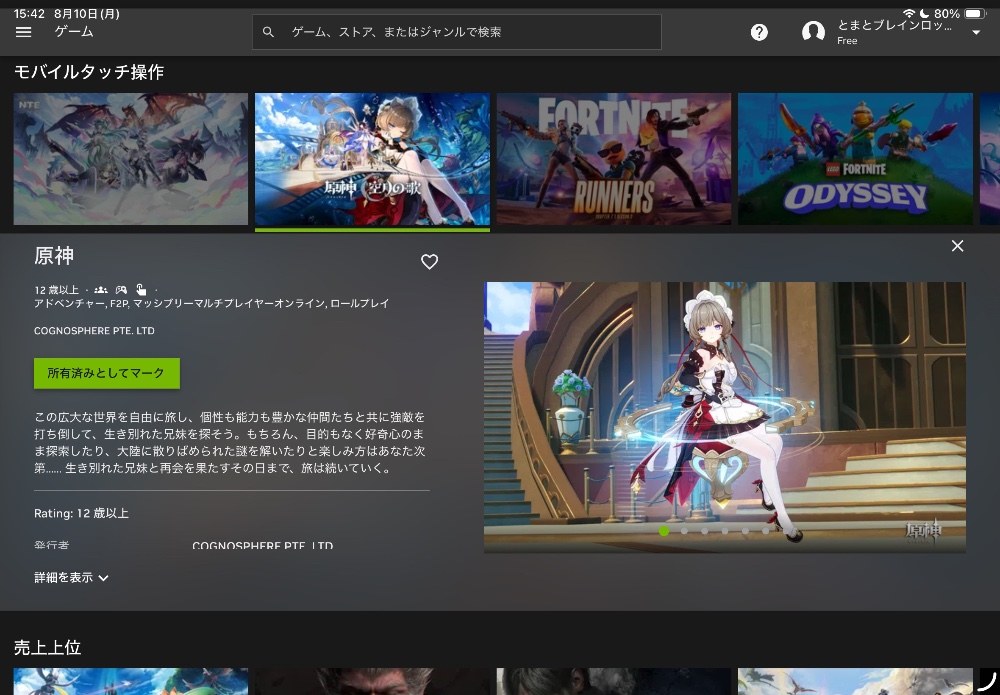Click 所有済みとしてマーク button
Screen dimensions: 1000x695
click(107, 373)
